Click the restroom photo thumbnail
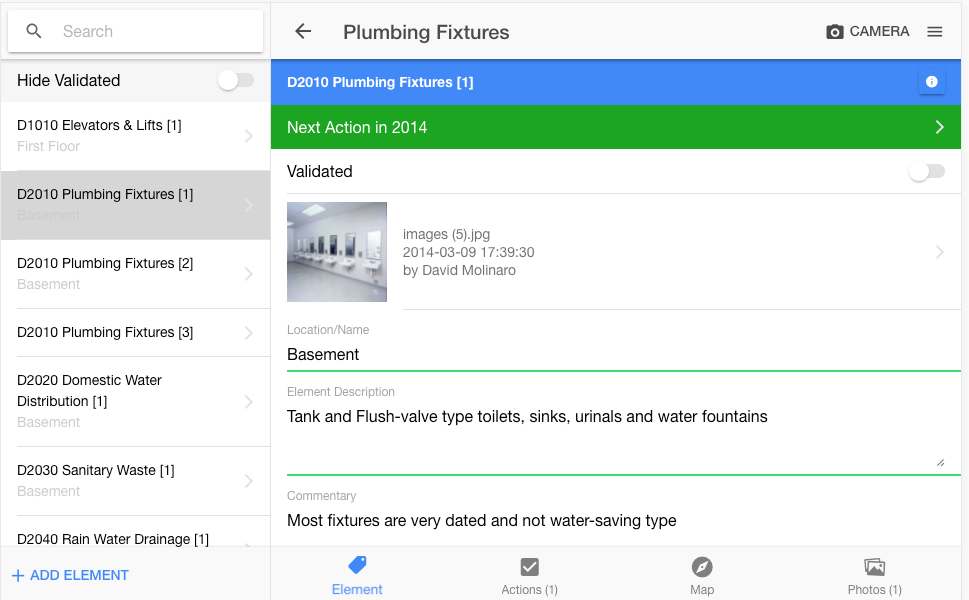The image size is (969, 600). point(337,252)
